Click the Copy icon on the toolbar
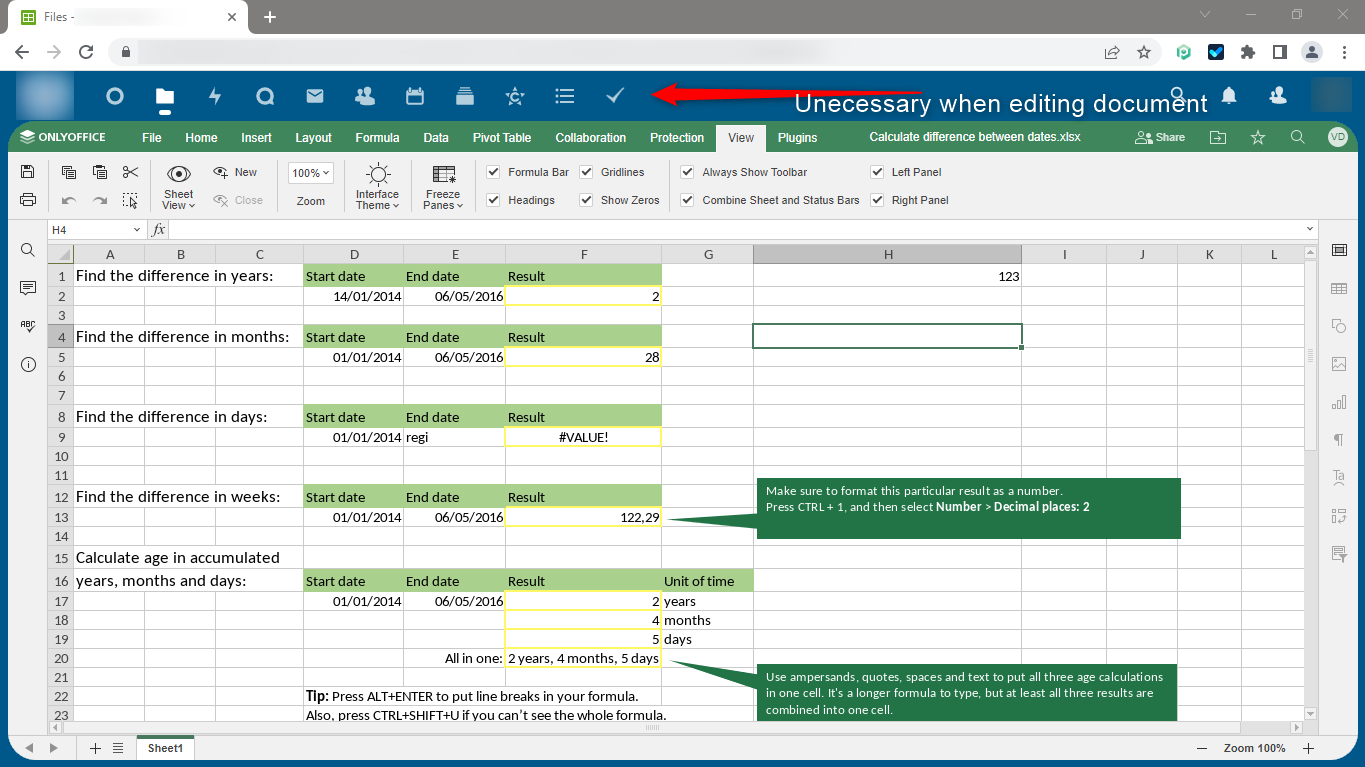 (x=68, y=172)
